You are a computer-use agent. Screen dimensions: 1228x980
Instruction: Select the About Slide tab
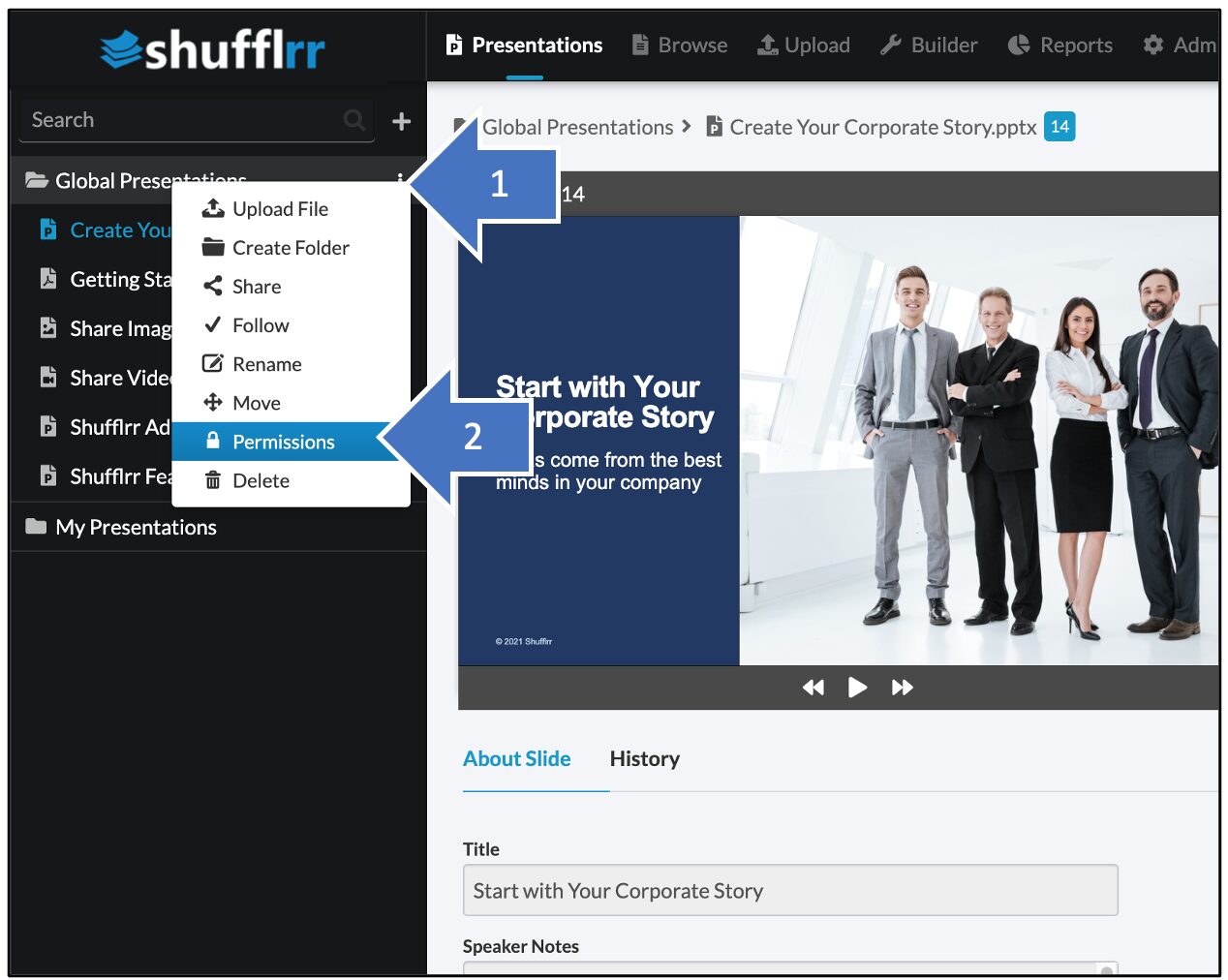coord(516,758)
